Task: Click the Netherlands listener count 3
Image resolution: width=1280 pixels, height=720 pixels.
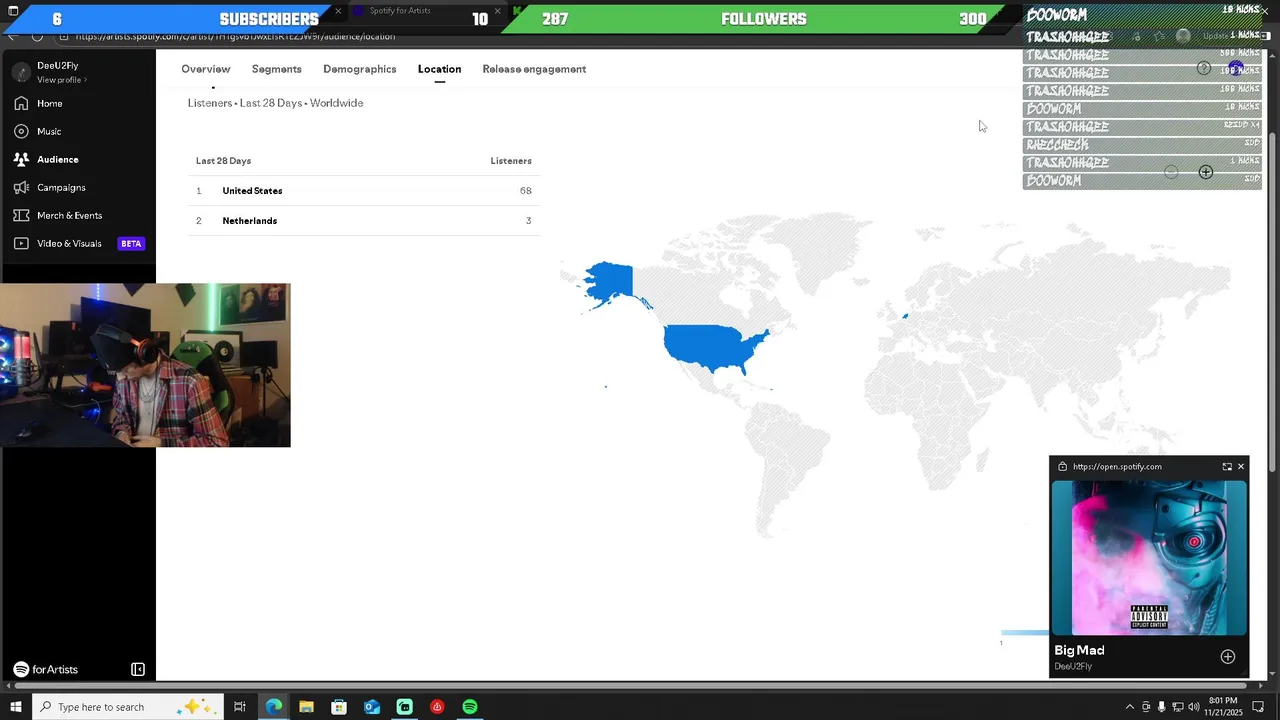Action: point(528,221)
